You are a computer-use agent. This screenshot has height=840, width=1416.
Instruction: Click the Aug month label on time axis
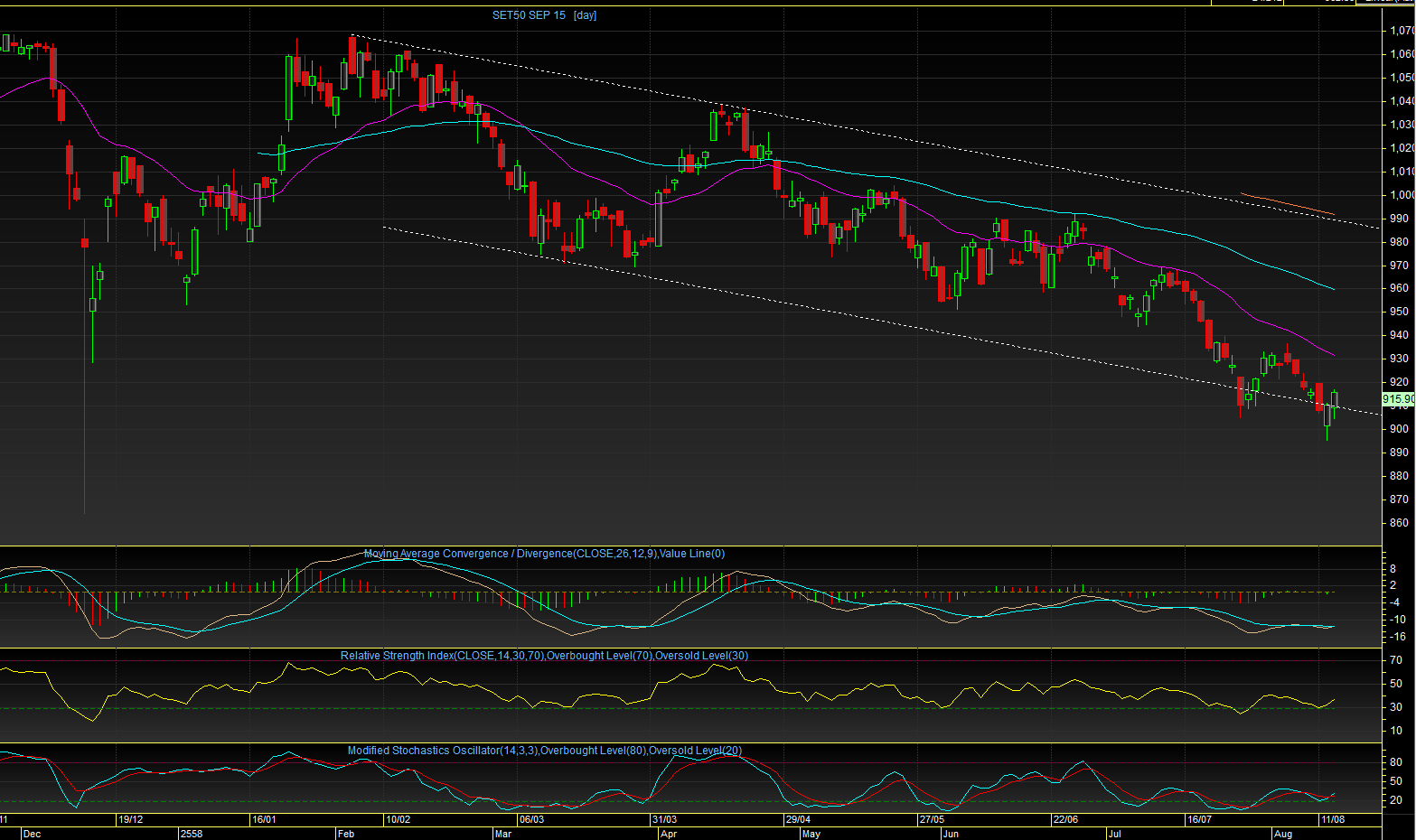pyautogui.click(x=1283, y=834)
